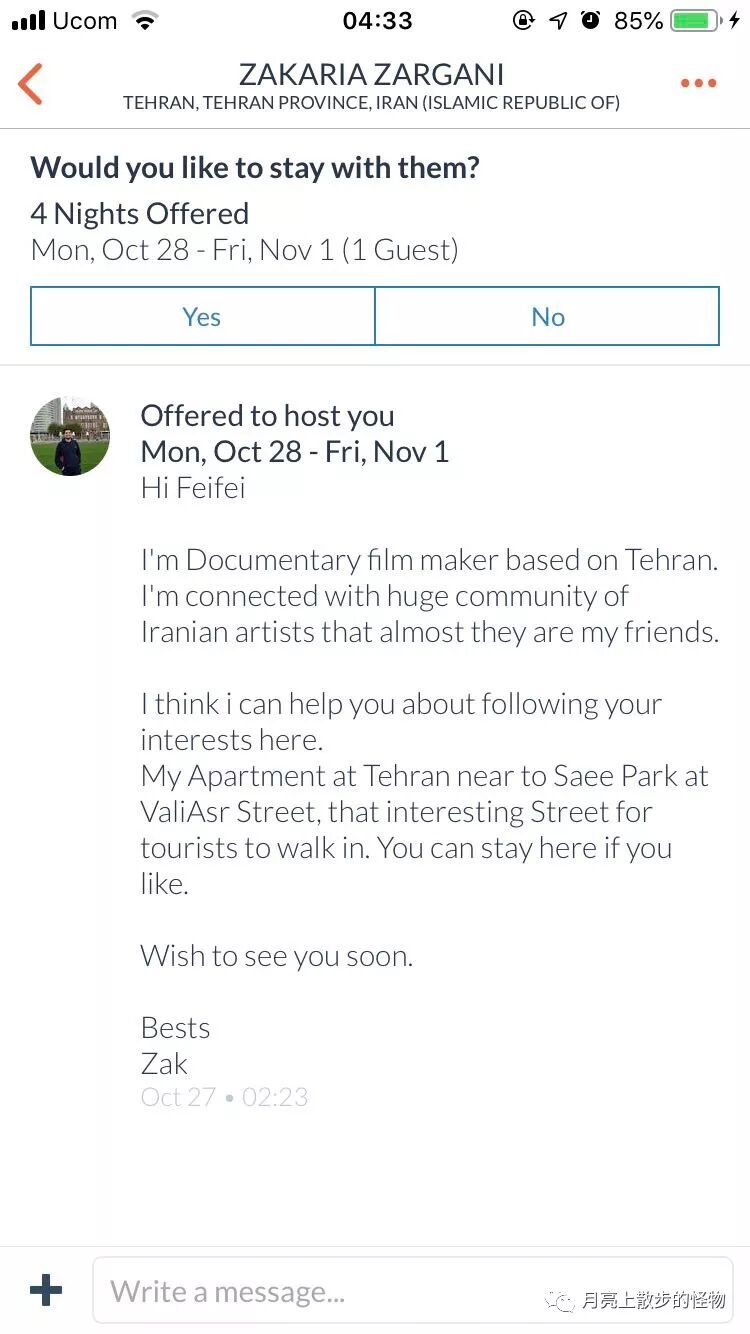Tap the green battery icon
Screen dimensions: 750x1334
point(696,21)
